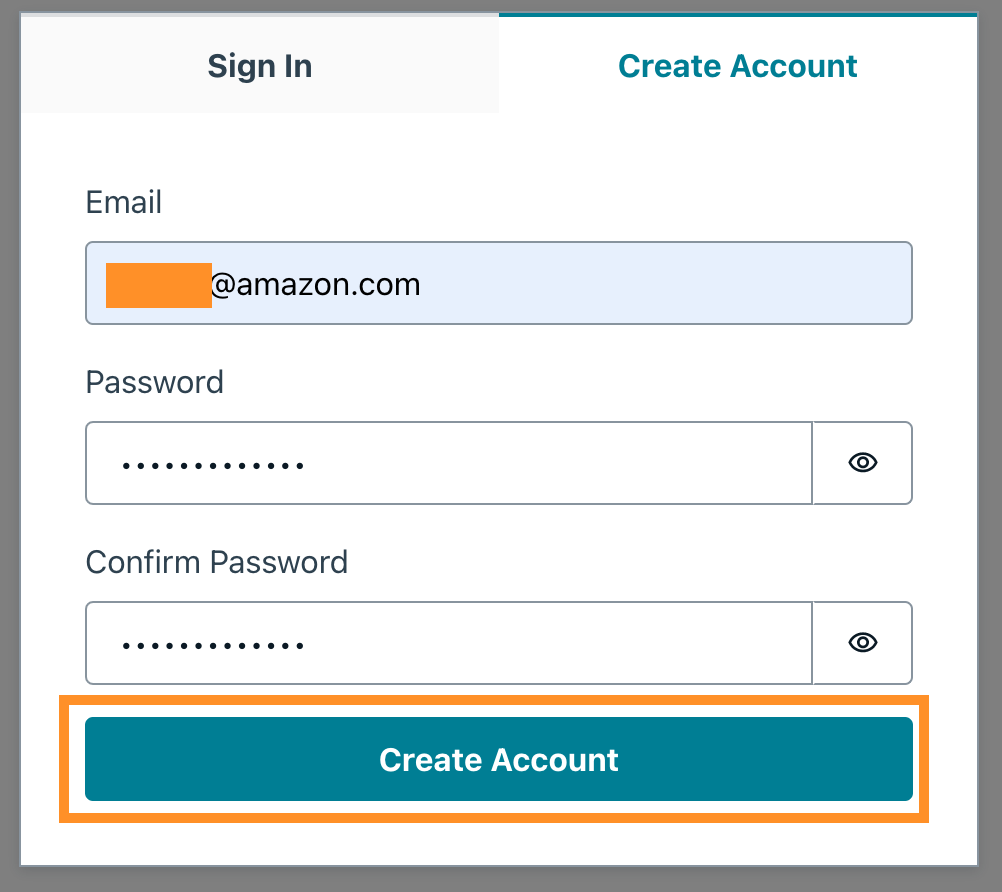Click empty area right of Password dots
This screenshot has width=1002, height=892.
pos(556,463)
